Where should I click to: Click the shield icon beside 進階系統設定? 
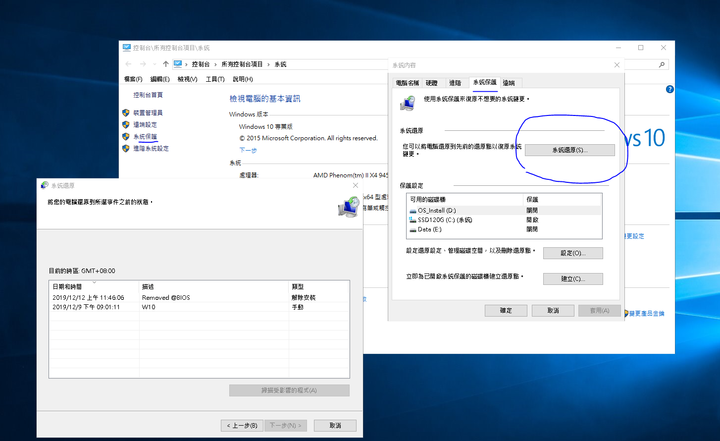(x=126, y=148)
